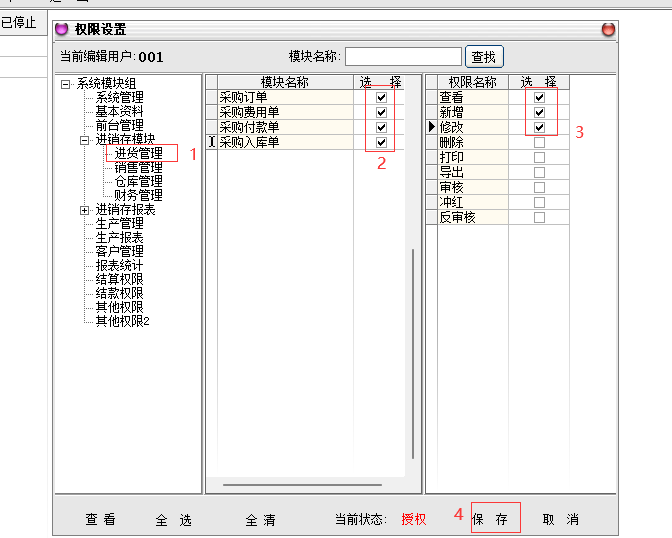Toggle the 查看 permission checkbox

[539, 98]
